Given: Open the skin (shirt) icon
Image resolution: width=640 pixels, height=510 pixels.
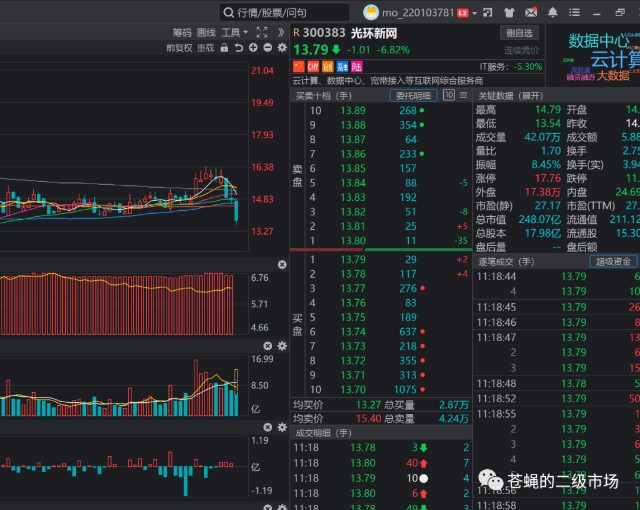Looking at the screenshot, I should pos(509,13).
